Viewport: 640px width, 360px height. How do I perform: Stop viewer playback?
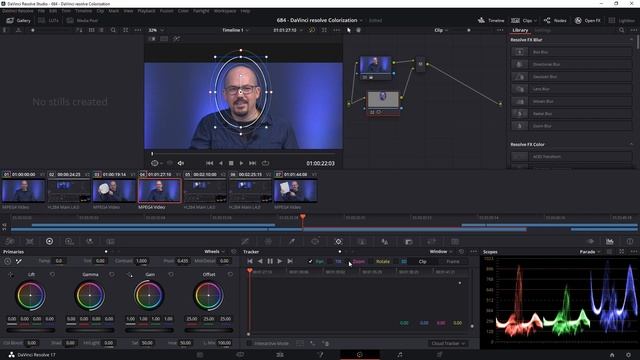(231, 163)
